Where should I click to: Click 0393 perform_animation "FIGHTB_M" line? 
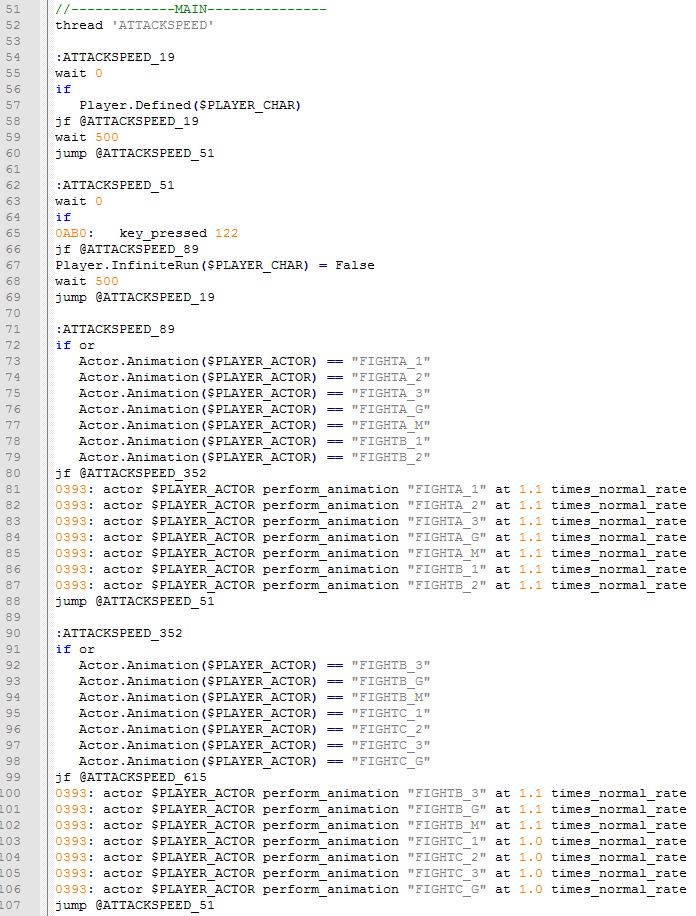(371, 825)
